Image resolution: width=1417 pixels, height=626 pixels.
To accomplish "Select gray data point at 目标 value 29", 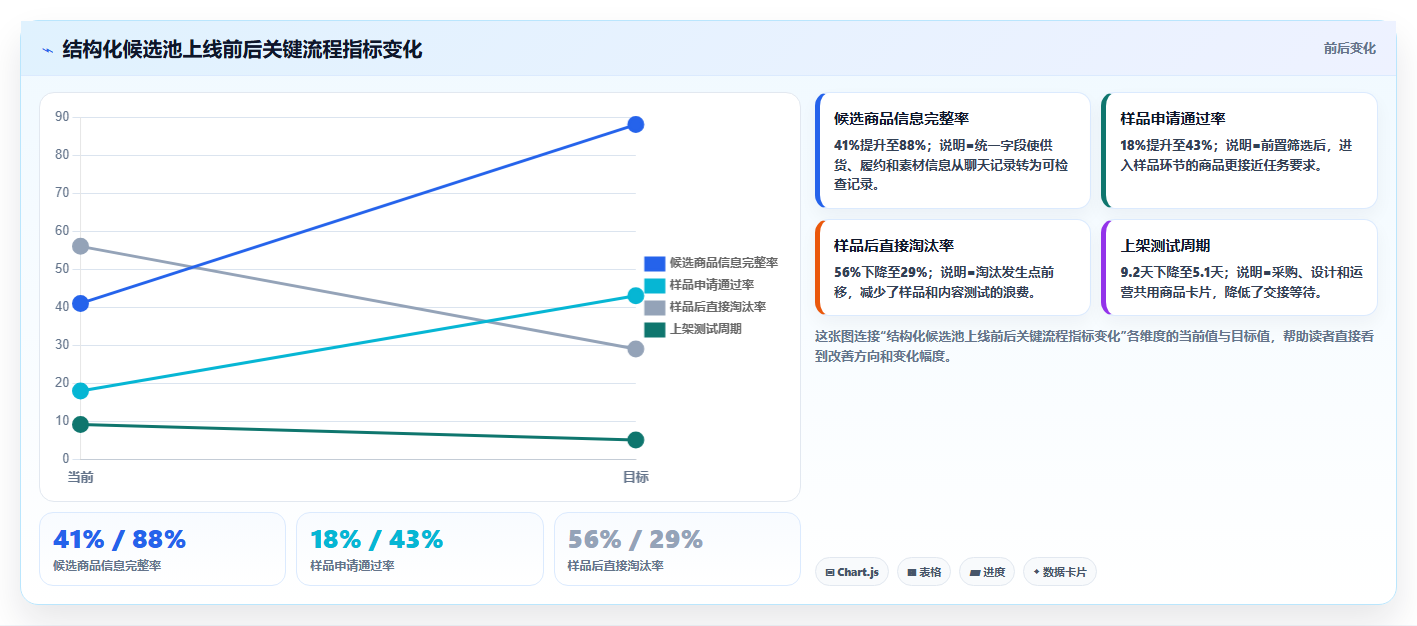I will point(636,349).
